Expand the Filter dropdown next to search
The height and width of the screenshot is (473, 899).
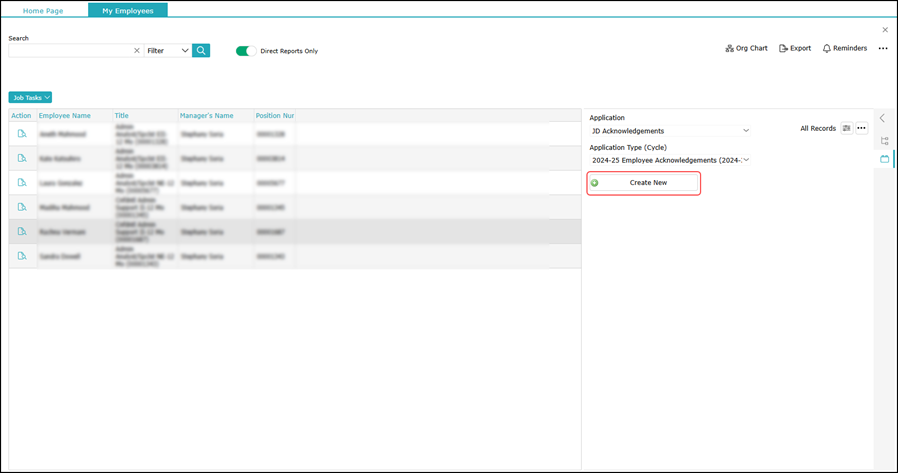168,50
